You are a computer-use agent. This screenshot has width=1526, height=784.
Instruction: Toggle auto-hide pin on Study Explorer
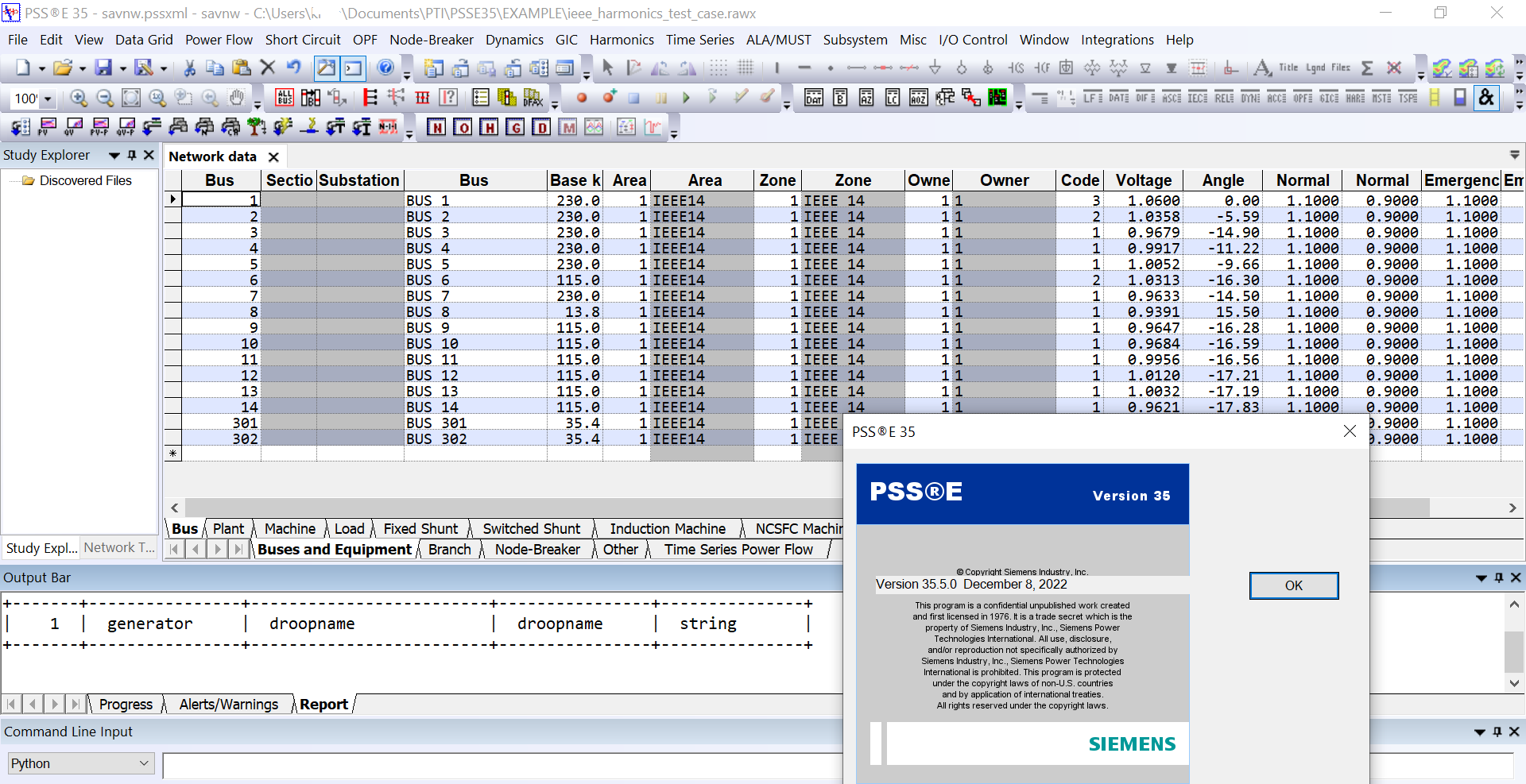coord(132,155)
